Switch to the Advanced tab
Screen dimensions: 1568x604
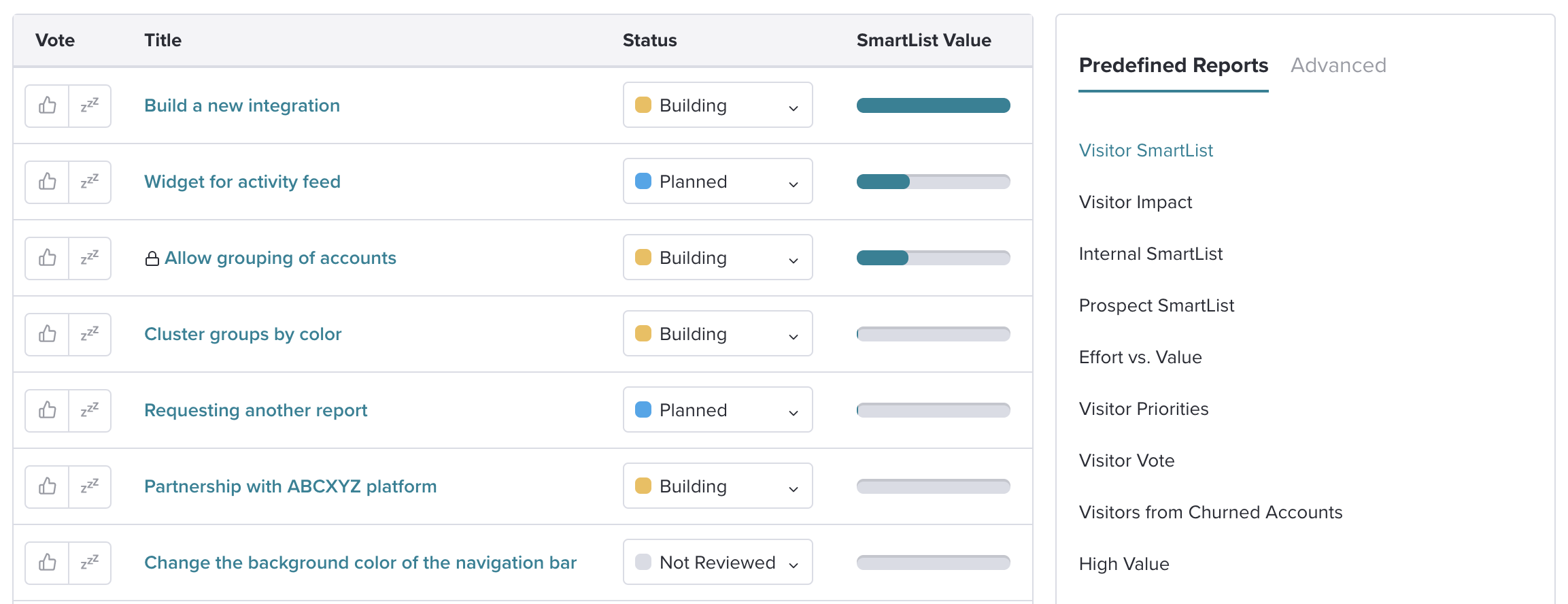tap(1338, 65)
